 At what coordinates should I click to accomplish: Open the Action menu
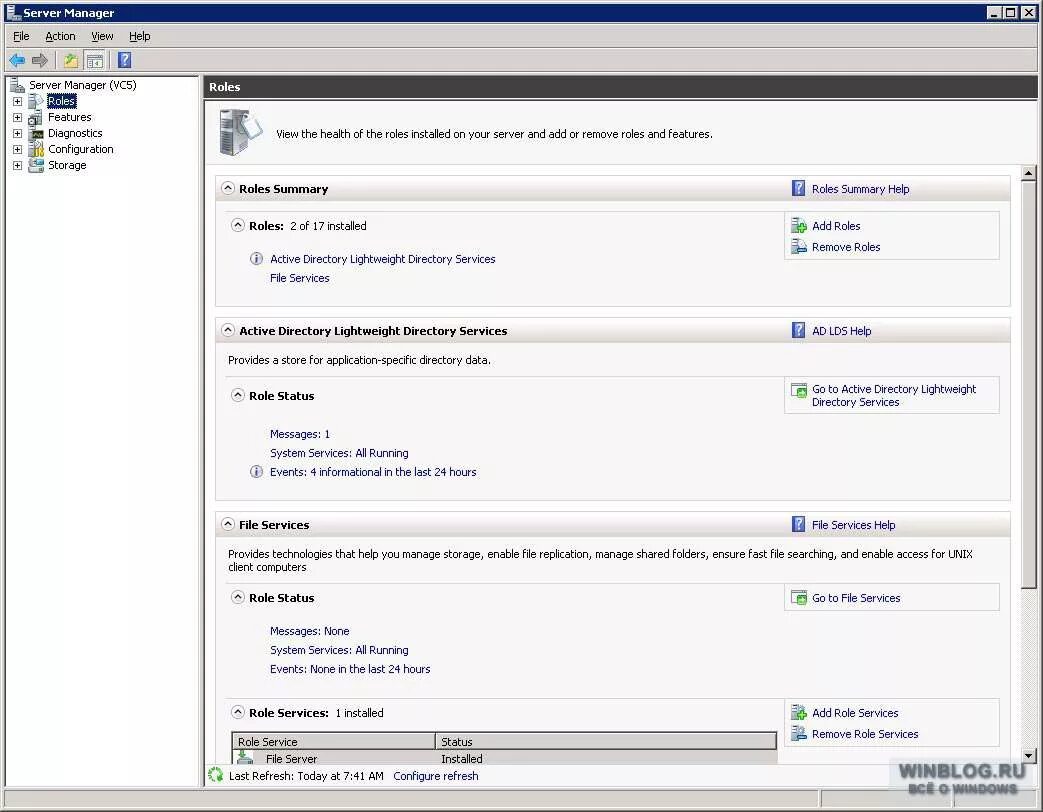(60, 36)
